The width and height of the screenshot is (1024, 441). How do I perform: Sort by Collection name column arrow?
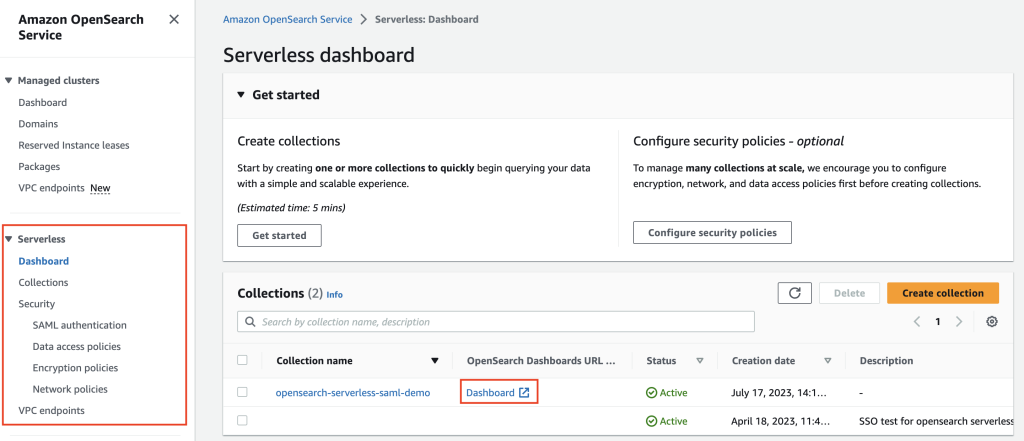[435, 361]
